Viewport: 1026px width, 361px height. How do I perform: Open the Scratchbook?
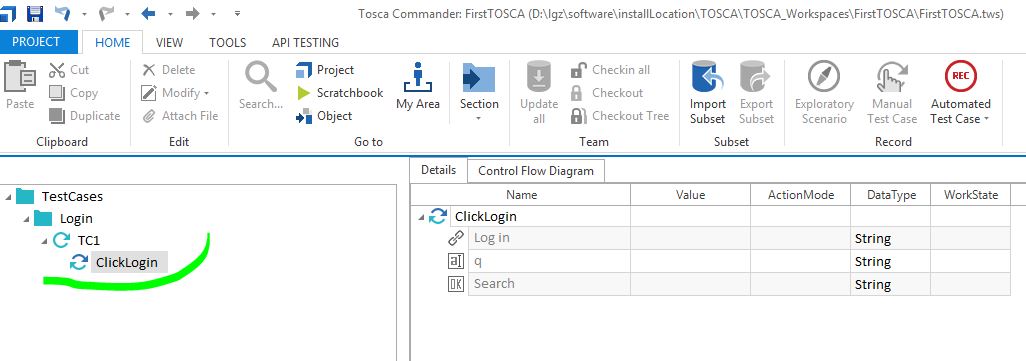[340, 93]
